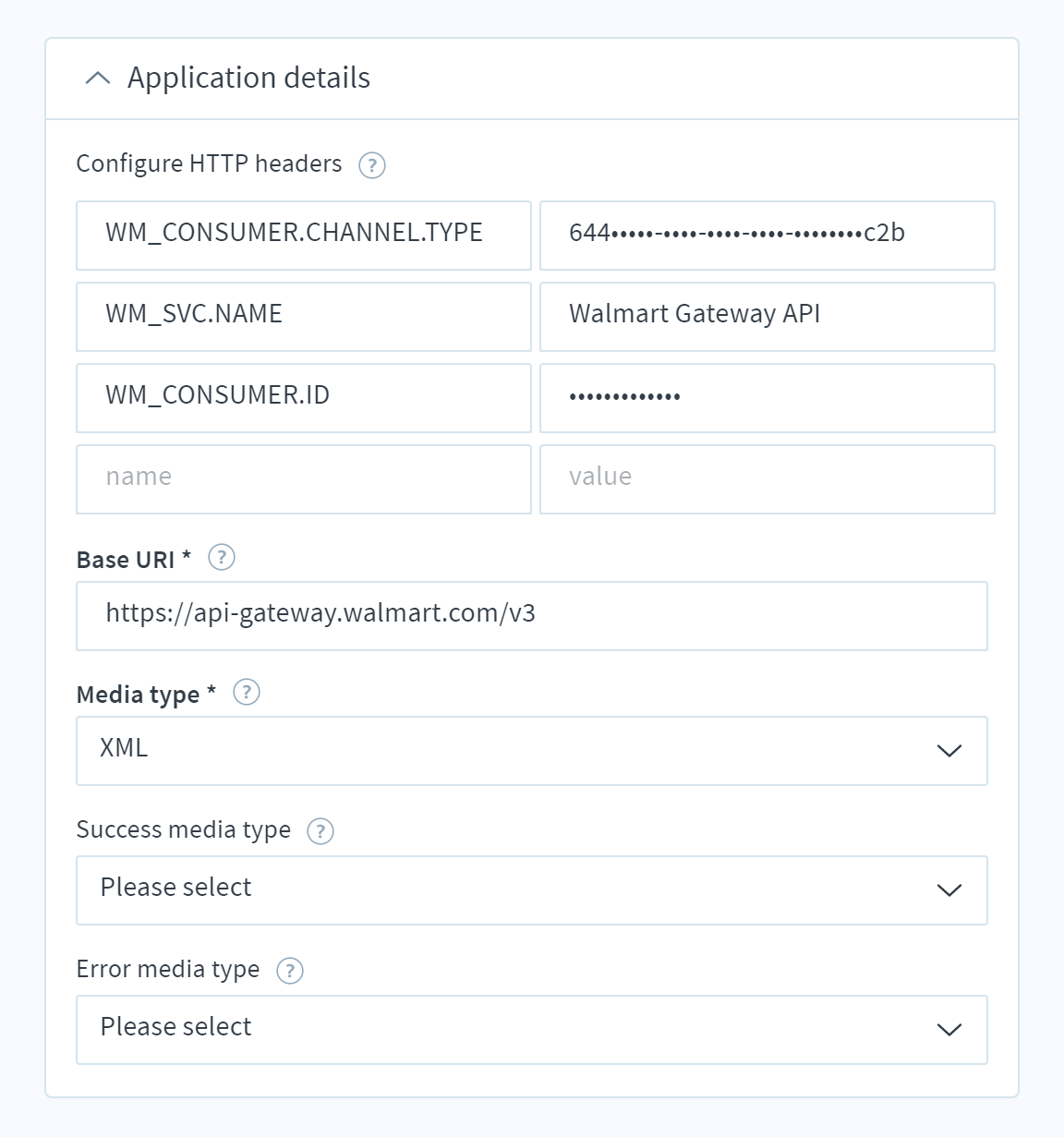Edit the hidden WM_CONSUMER.ID value field
This screenshot has width=1064, height=1137.
[768, 398]
